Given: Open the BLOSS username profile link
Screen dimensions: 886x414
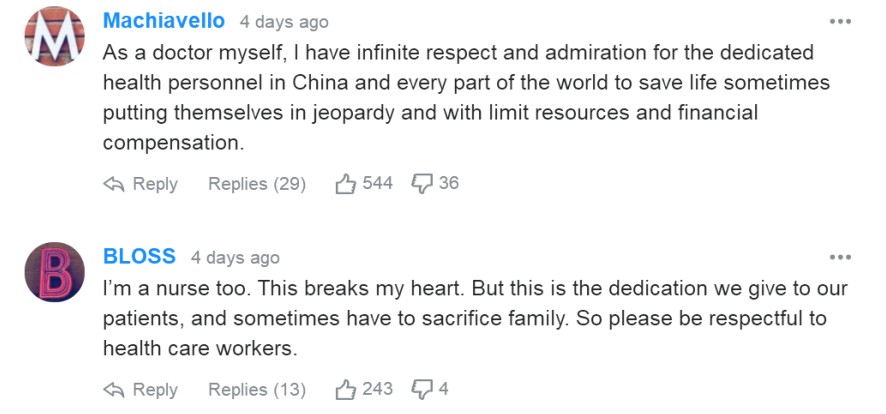Looking at the screenshot, I should click(139, 257).
